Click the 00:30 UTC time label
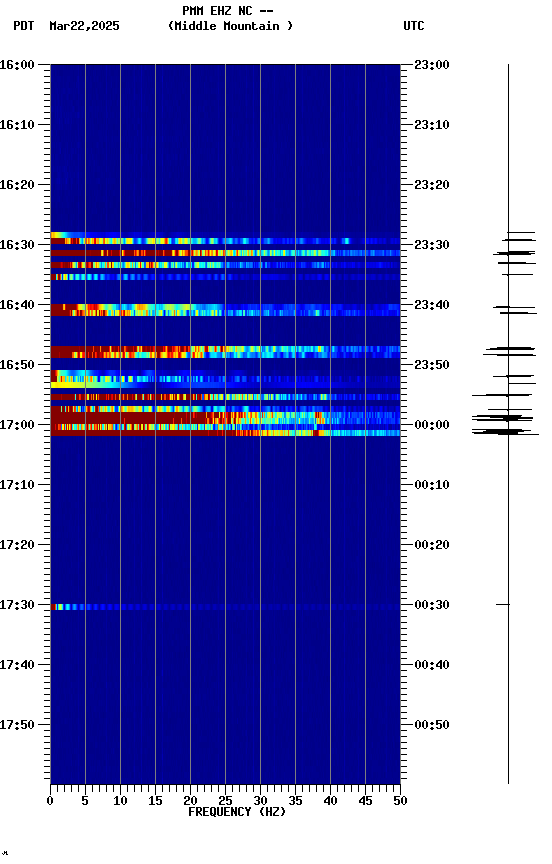Screen dimensions: 552x864 click(432, 606)
